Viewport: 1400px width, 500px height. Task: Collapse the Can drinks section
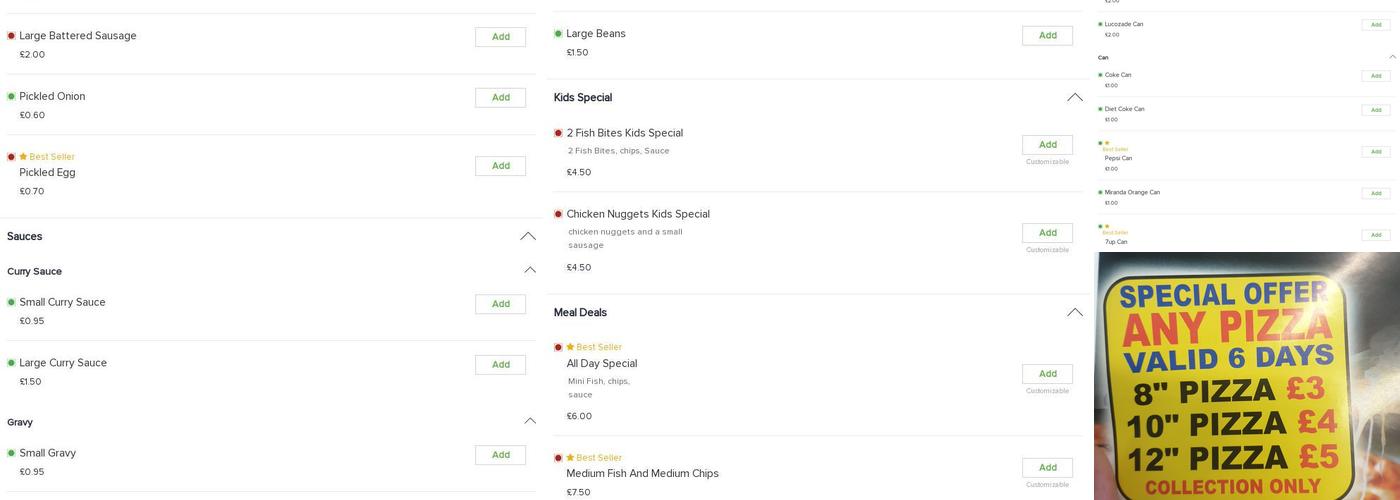[1392, 57]
